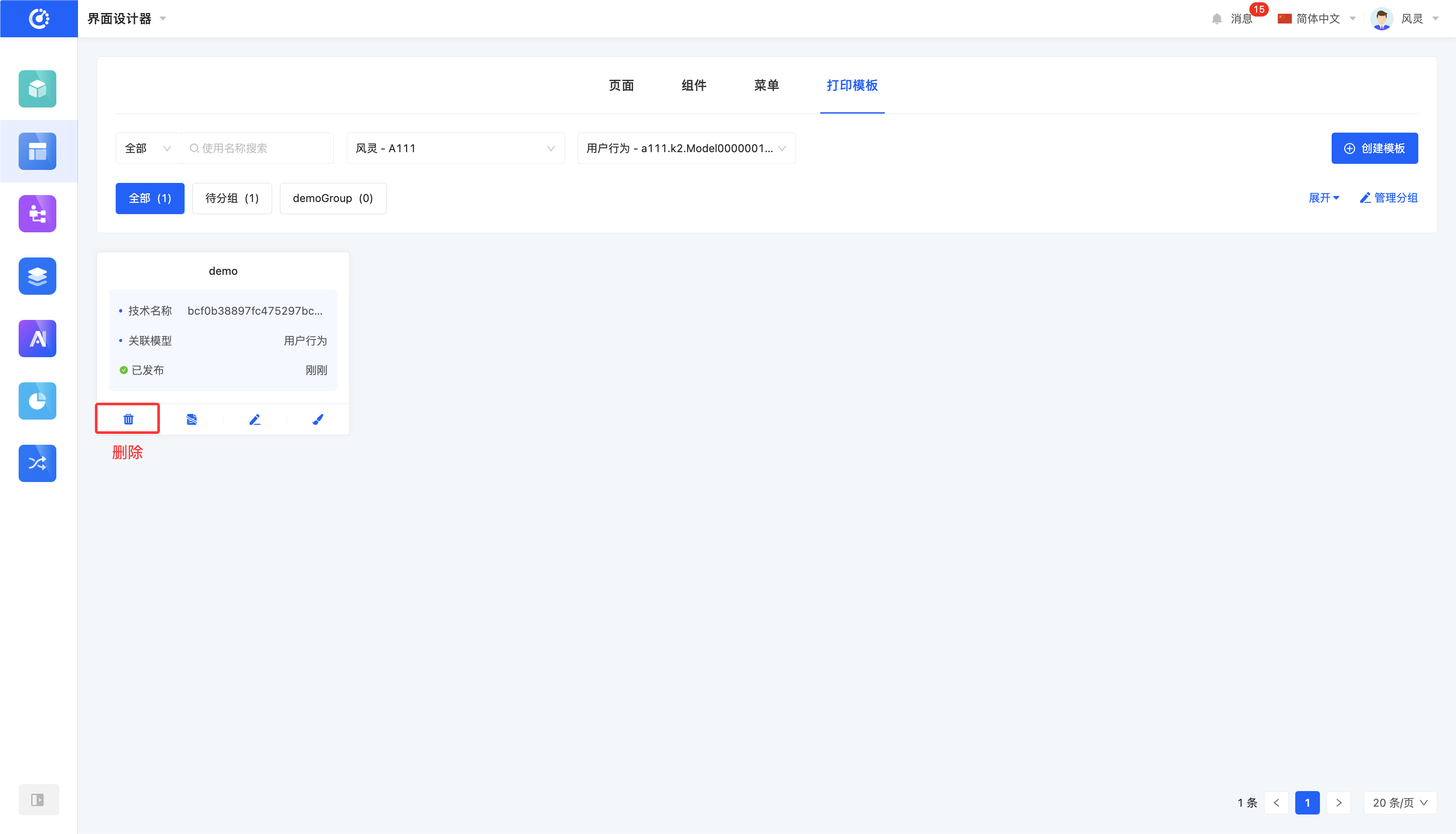Click the paintbrush design icon on demo card
Screen dimensions: 1456x834
pos(318,419)
